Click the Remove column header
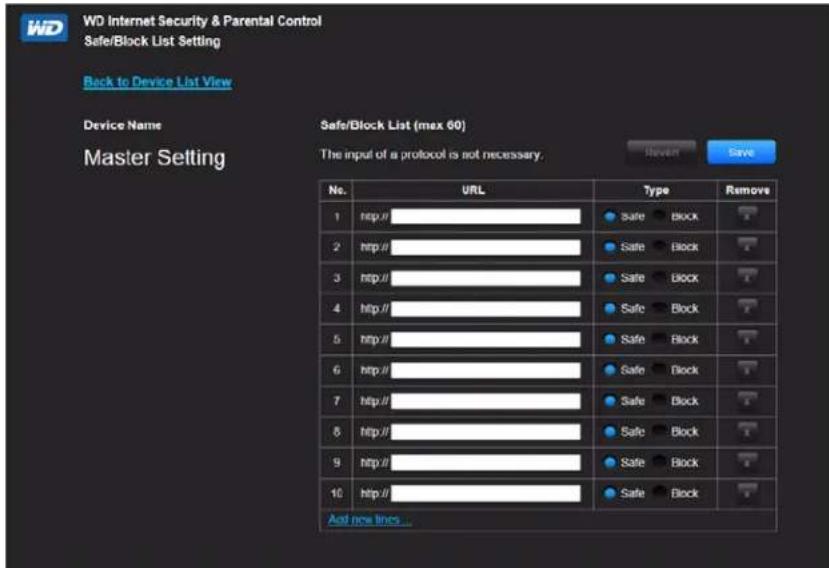Image resolution: width=829 pixels, height=568 pixels. (747, 190)
